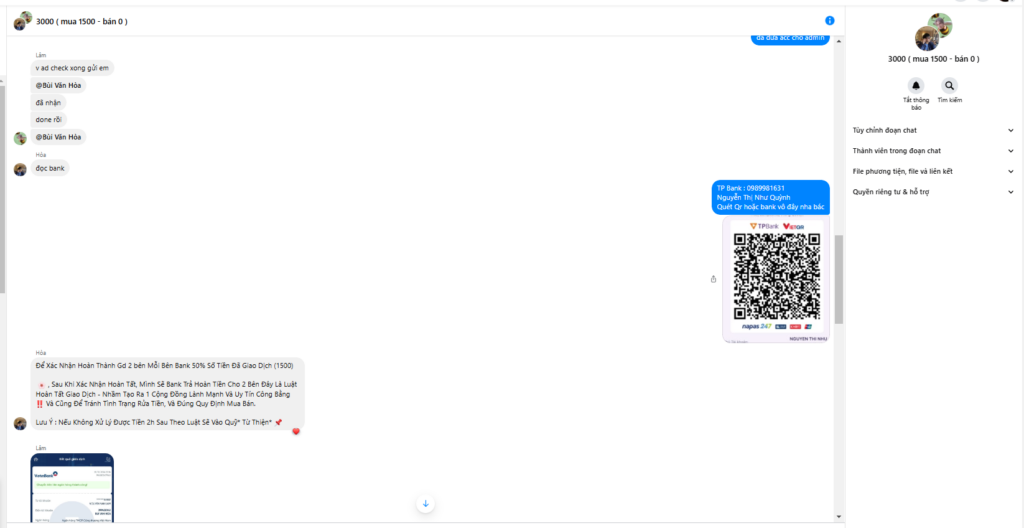Click the 'v ad check xong gửi em' message
The width and height of the screenshot is (1024, 528).
click(72, 68)
